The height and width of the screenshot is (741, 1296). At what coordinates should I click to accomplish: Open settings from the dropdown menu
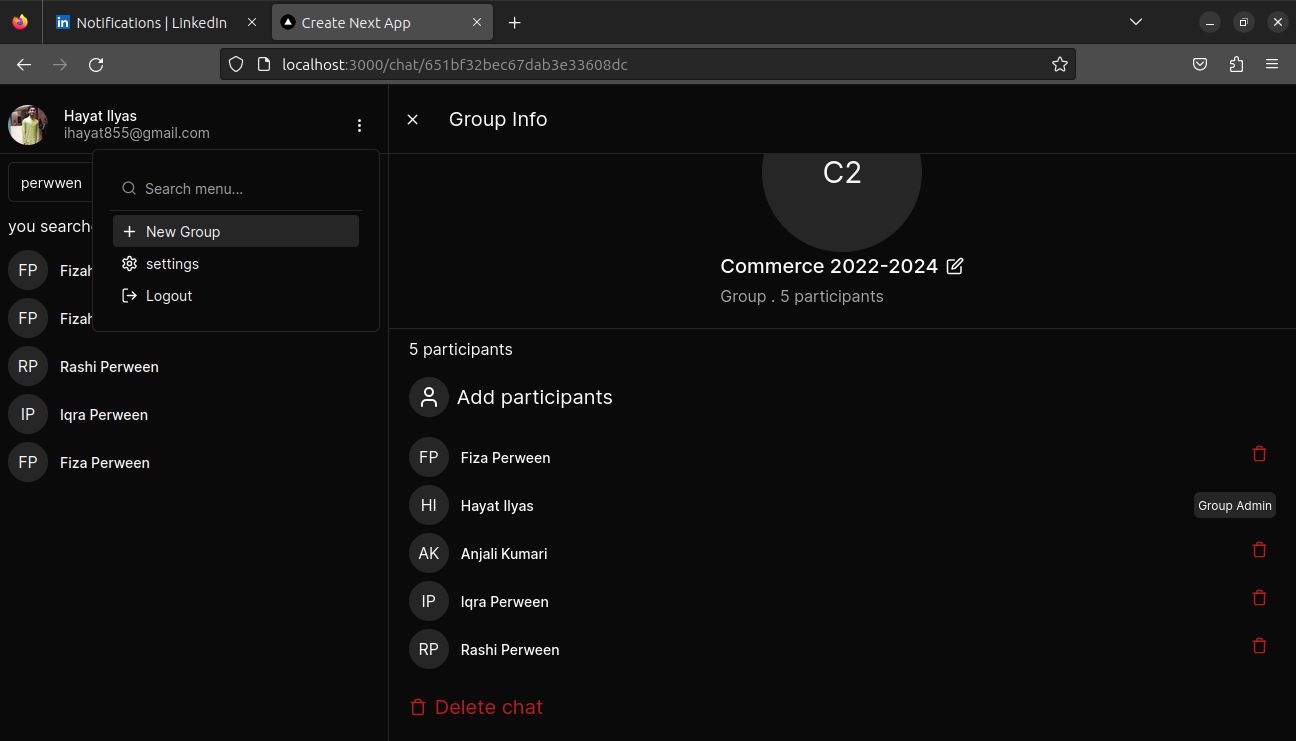click(172, 264)
